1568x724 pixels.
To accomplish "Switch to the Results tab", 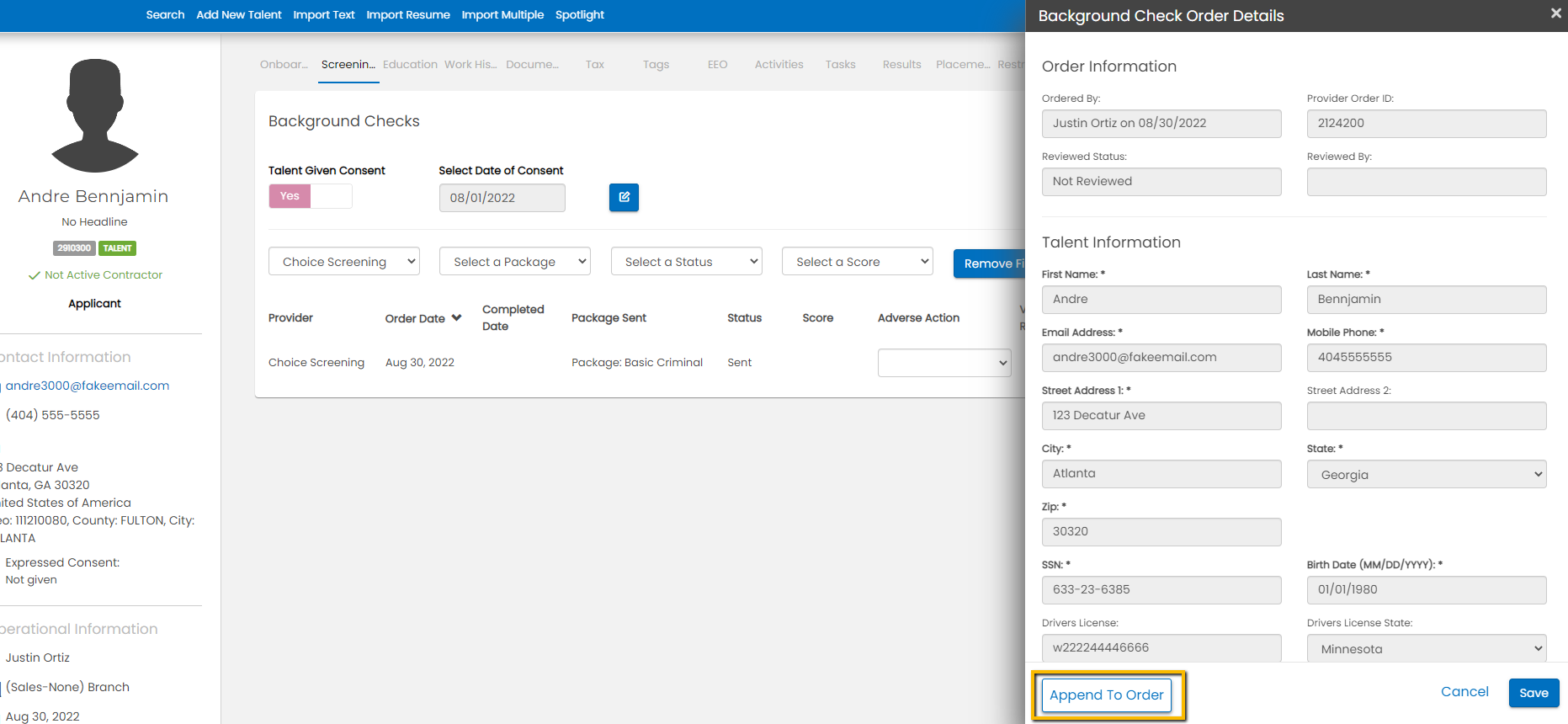I will tap(902, 65).
